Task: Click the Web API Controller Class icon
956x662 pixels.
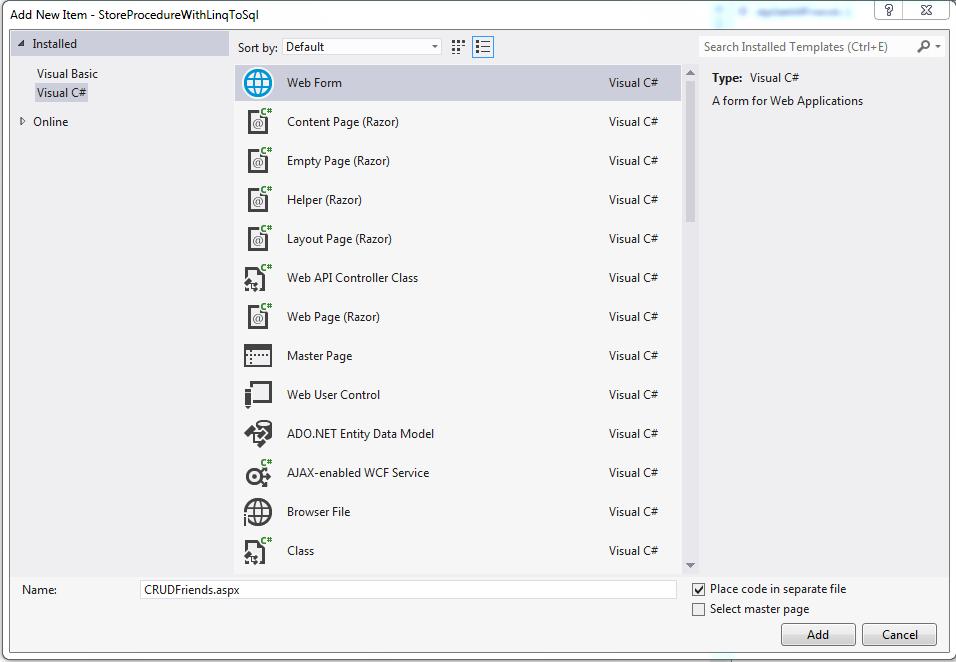Action: pos(258,277)
